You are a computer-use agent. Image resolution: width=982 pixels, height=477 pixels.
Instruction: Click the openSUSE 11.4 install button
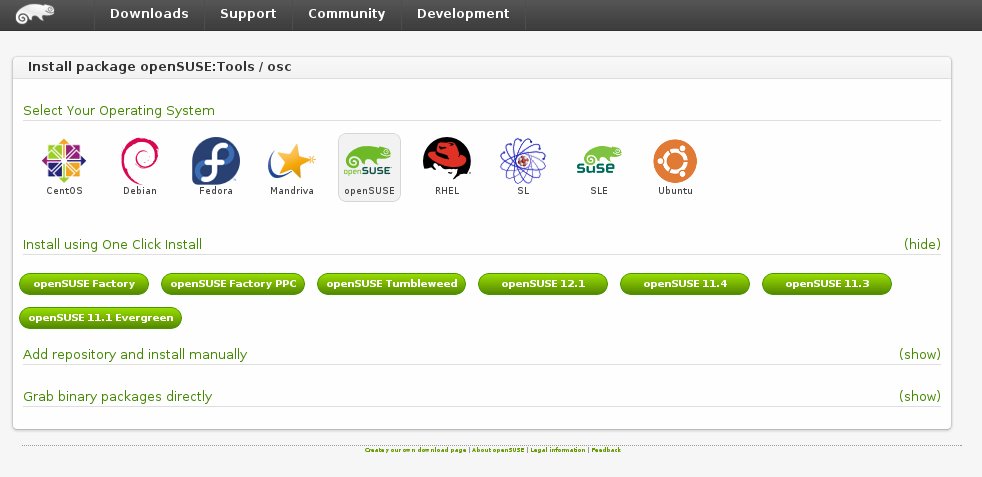pos(685,284)
